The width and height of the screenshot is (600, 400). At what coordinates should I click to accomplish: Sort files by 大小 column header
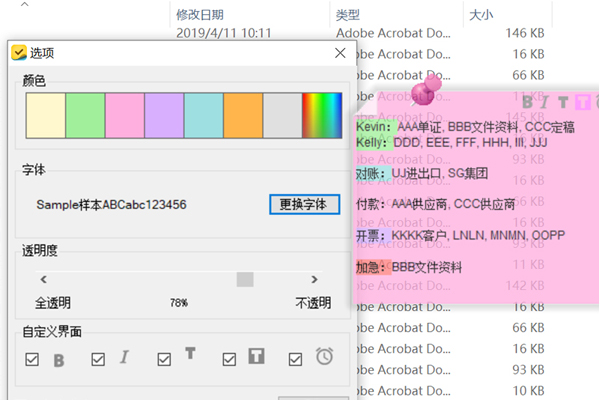pyautogui.click(x=481, y=15)
